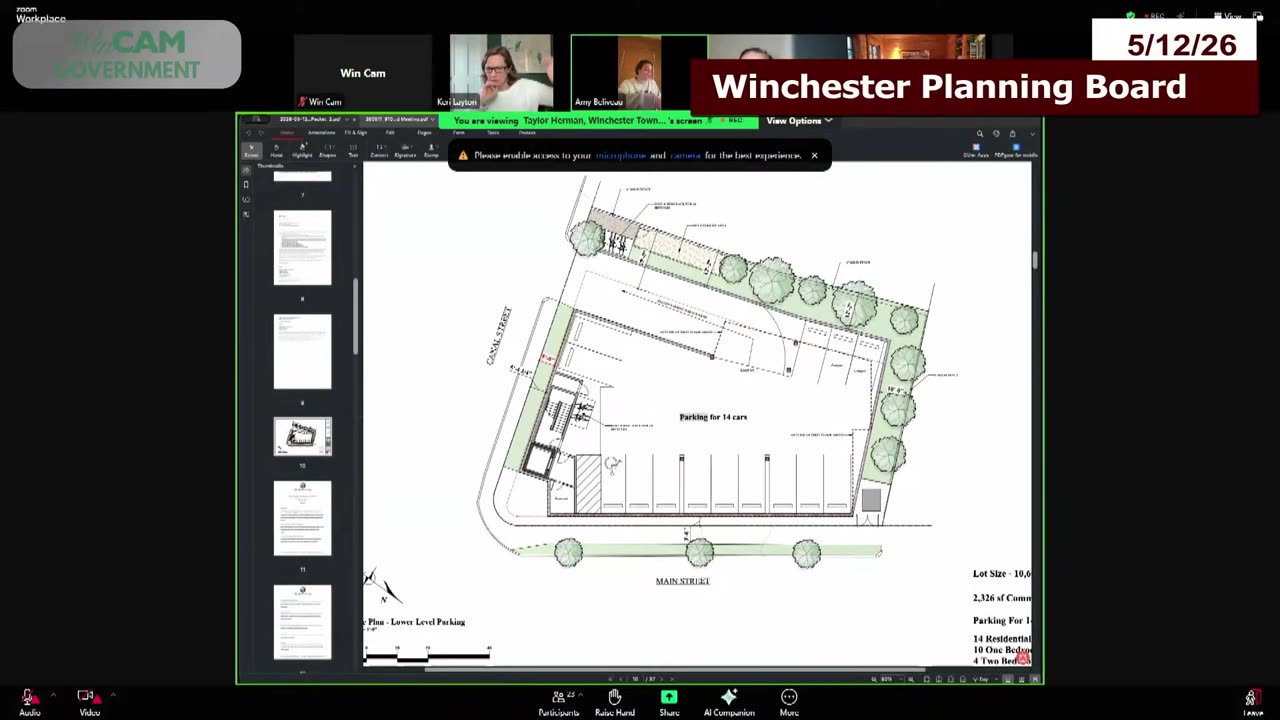Click the Comment tool
Screen dimensions: 1280x720
tap(379, 151)
